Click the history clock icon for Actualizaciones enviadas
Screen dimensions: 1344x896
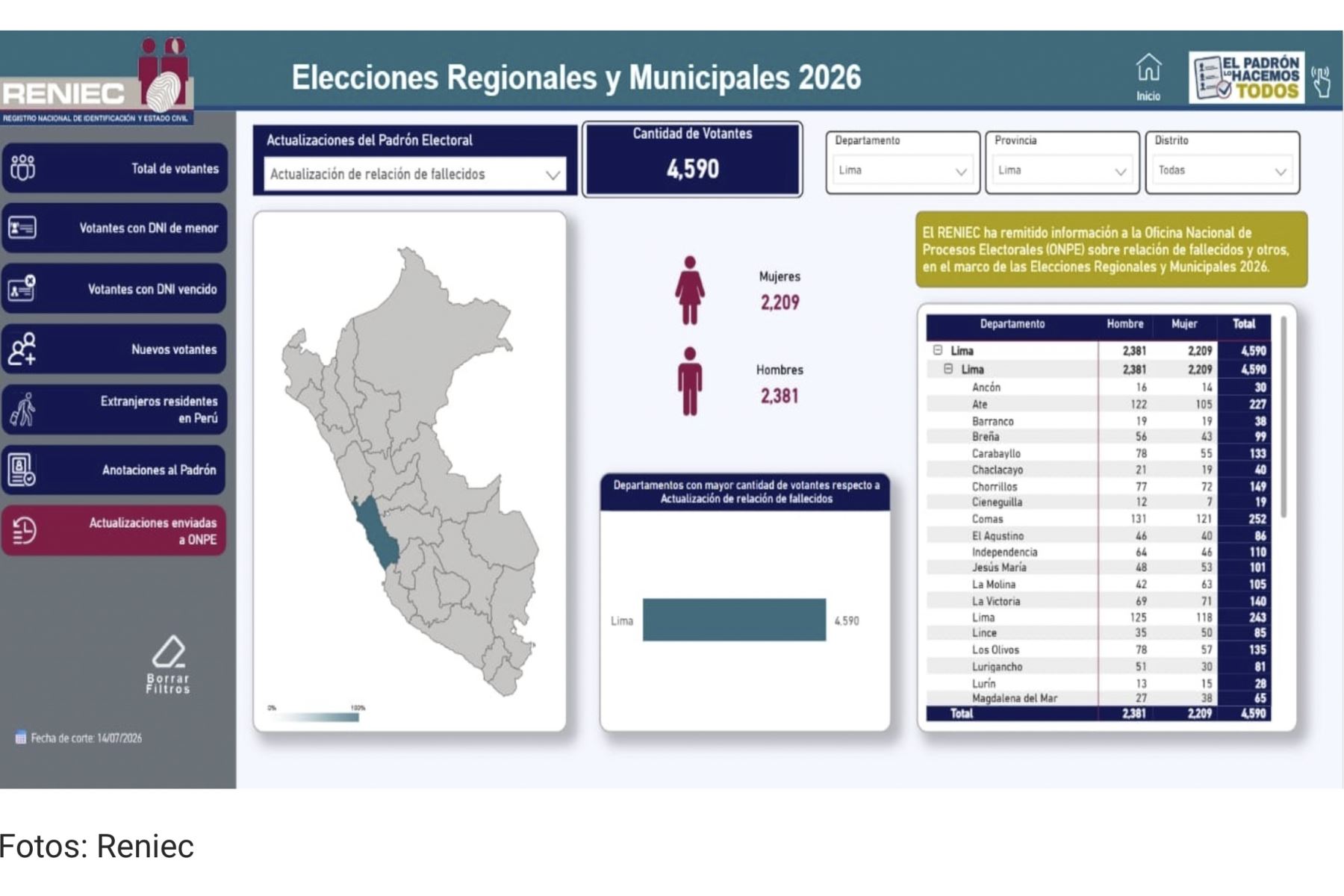click(x=23, y=531)
